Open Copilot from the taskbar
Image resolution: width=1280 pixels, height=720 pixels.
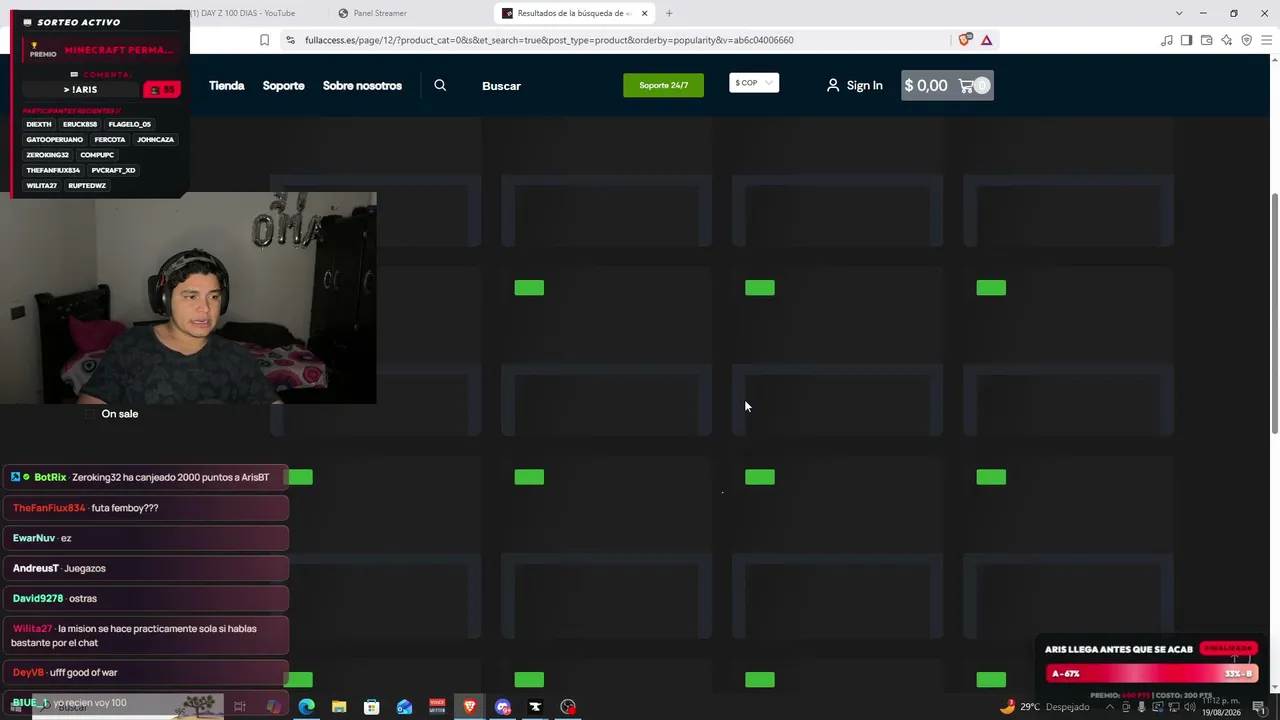click(x=273, y=707)
